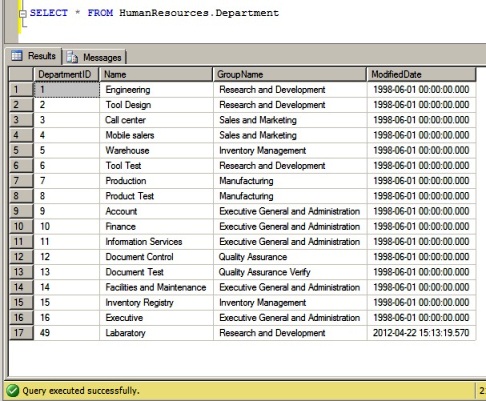Select the GroupName column header
Image resolution: width=486 pixels, height=401 pixels.
(x=290, y=74)
